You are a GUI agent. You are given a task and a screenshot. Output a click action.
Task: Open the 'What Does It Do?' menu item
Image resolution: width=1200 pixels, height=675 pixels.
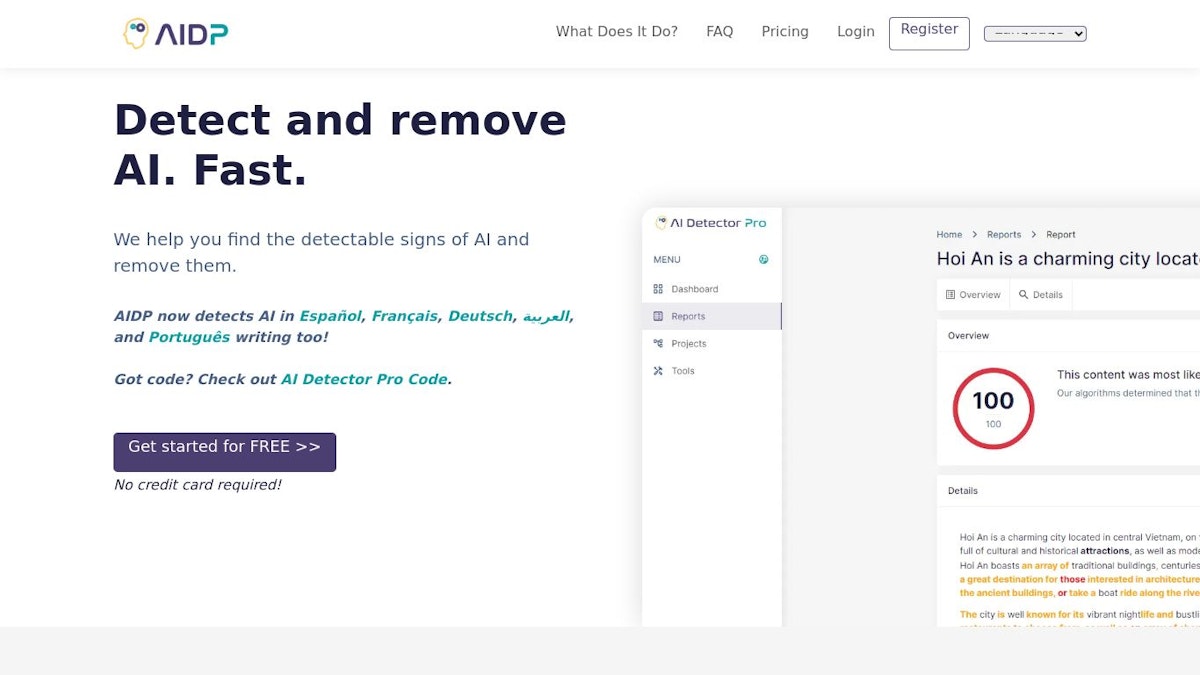(x=616, y=32)
